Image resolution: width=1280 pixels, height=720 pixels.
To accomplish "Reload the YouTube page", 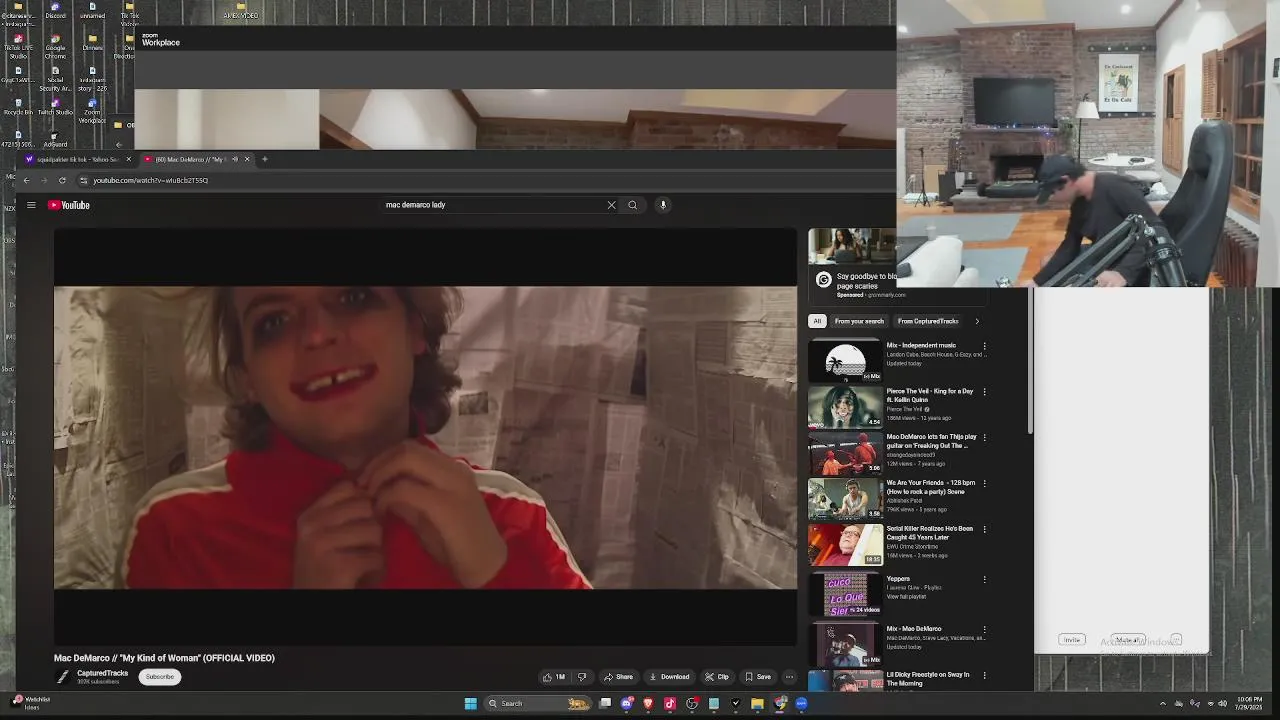I will click(62, 180).
